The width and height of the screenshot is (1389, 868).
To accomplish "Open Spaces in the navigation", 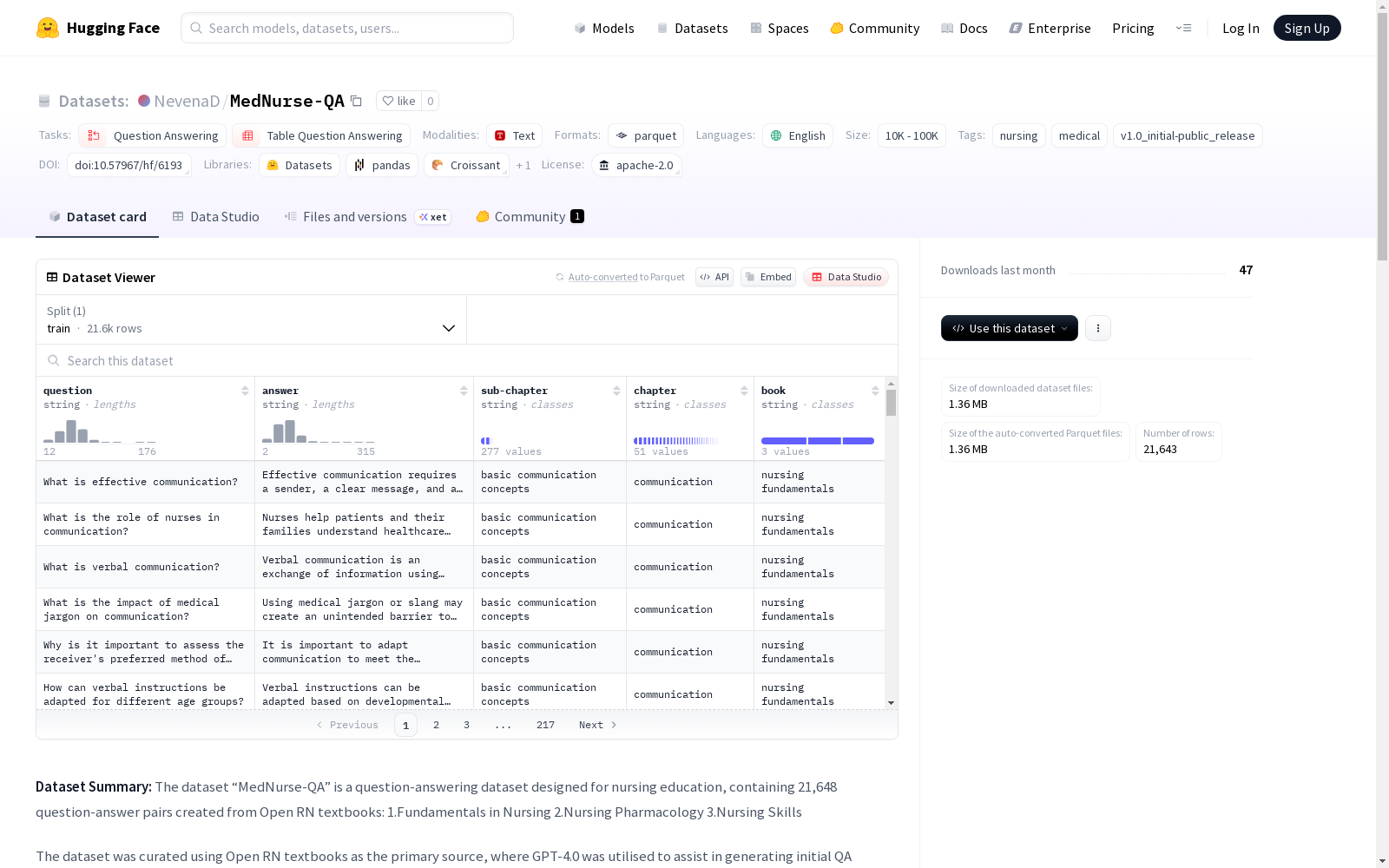I will tap(780, 28).
